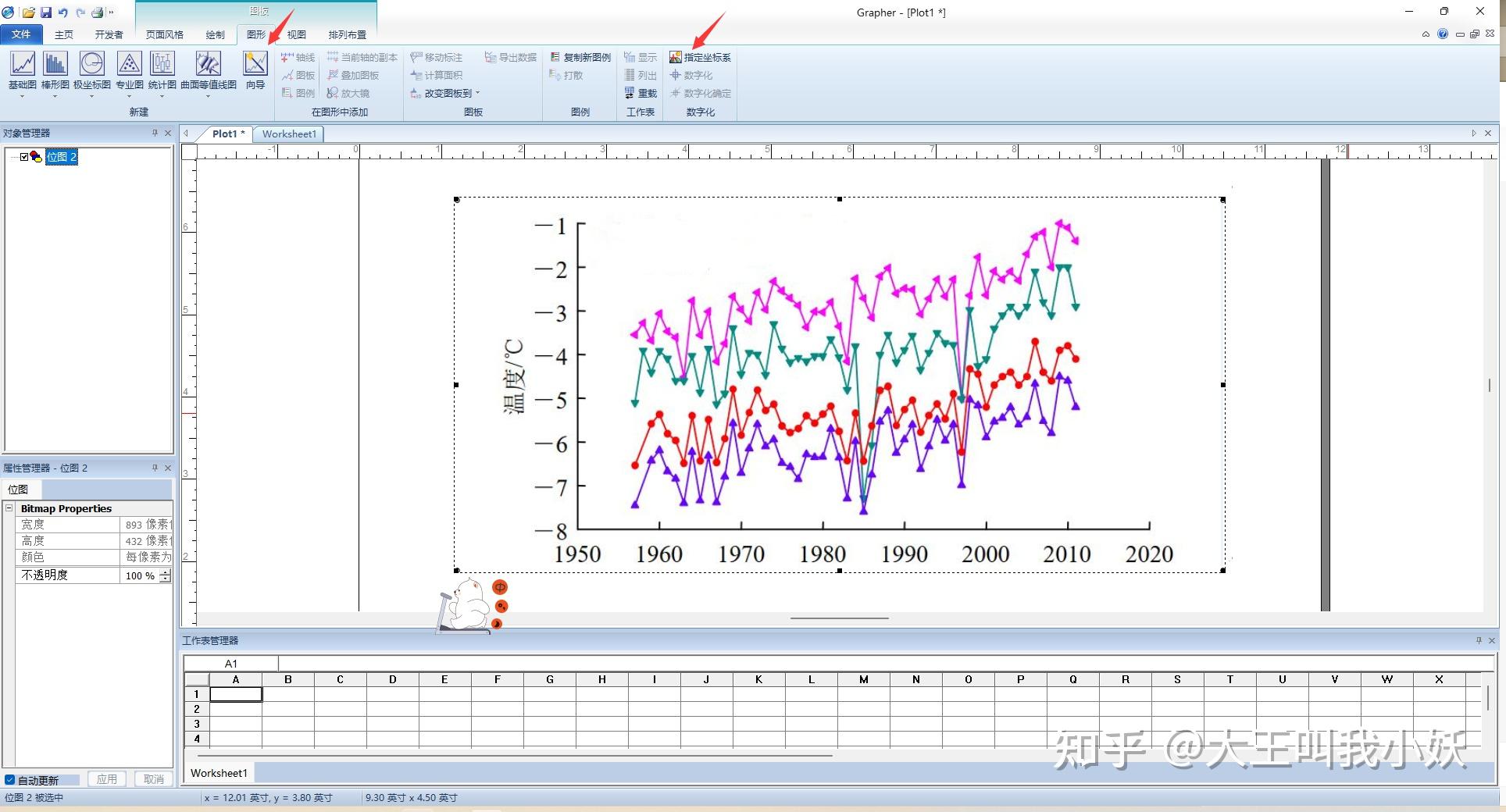The height and width of the screenshot is (812, 1506).
Task: Open the 向导 graph wizard
Action: [255, 70]
